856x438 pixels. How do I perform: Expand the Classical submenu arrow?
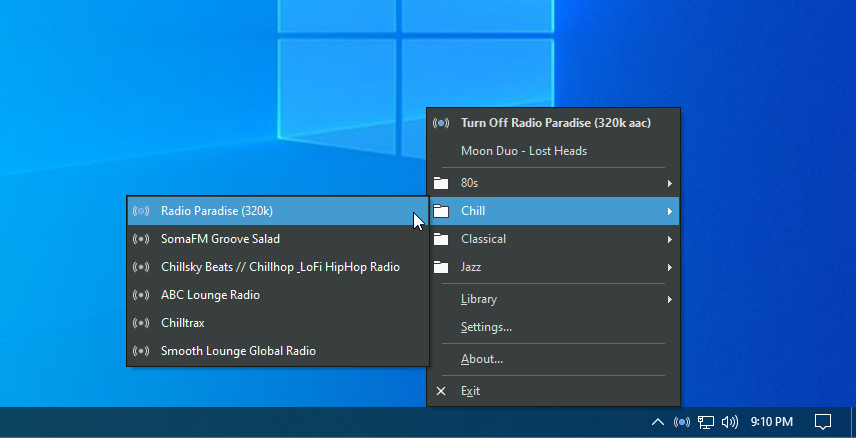point(669,239)
